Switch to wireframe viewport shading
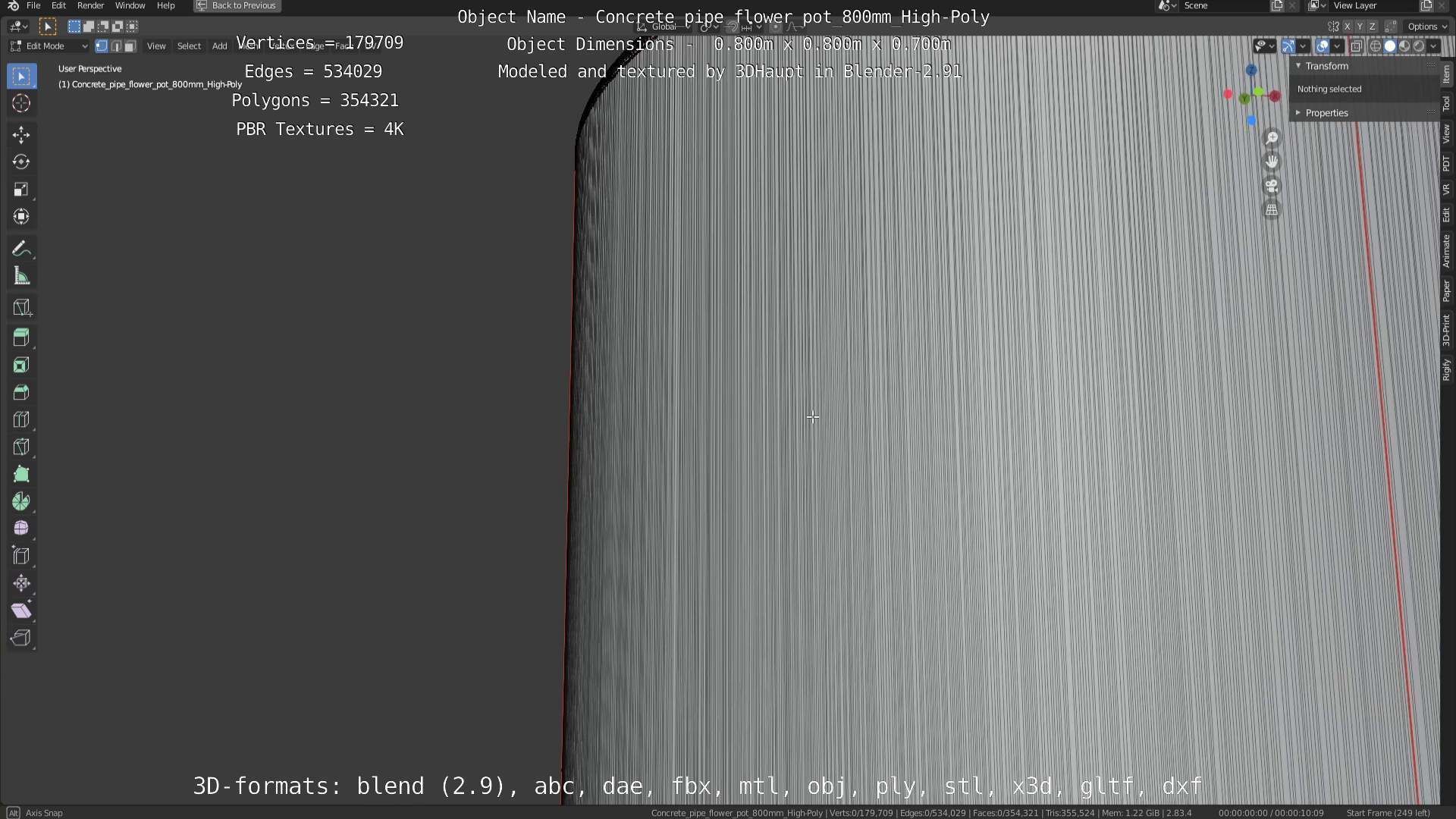The height and width of the screenshot is (819, 1456). [x=1376, y=46]
